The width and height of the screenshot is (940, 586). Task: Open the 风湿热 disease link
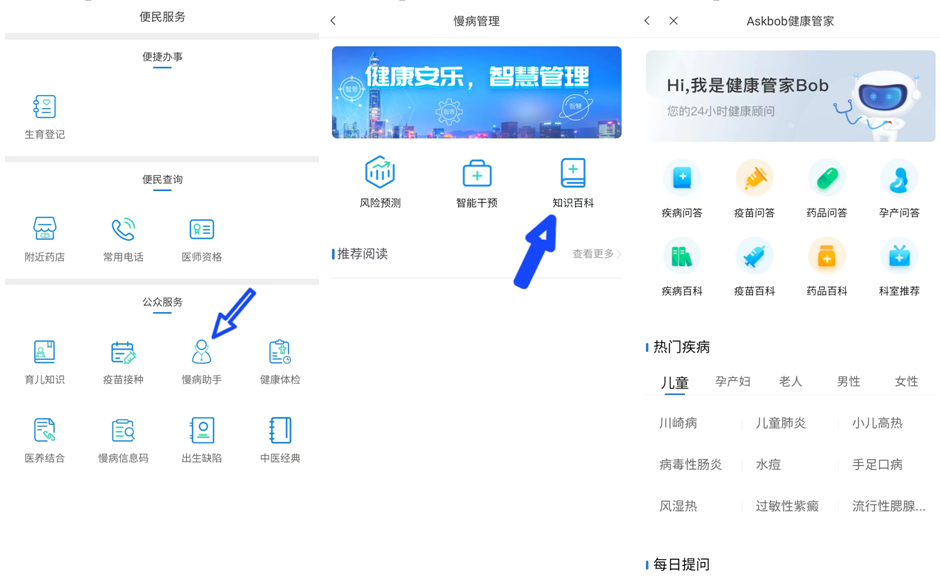tap(678, 506)
